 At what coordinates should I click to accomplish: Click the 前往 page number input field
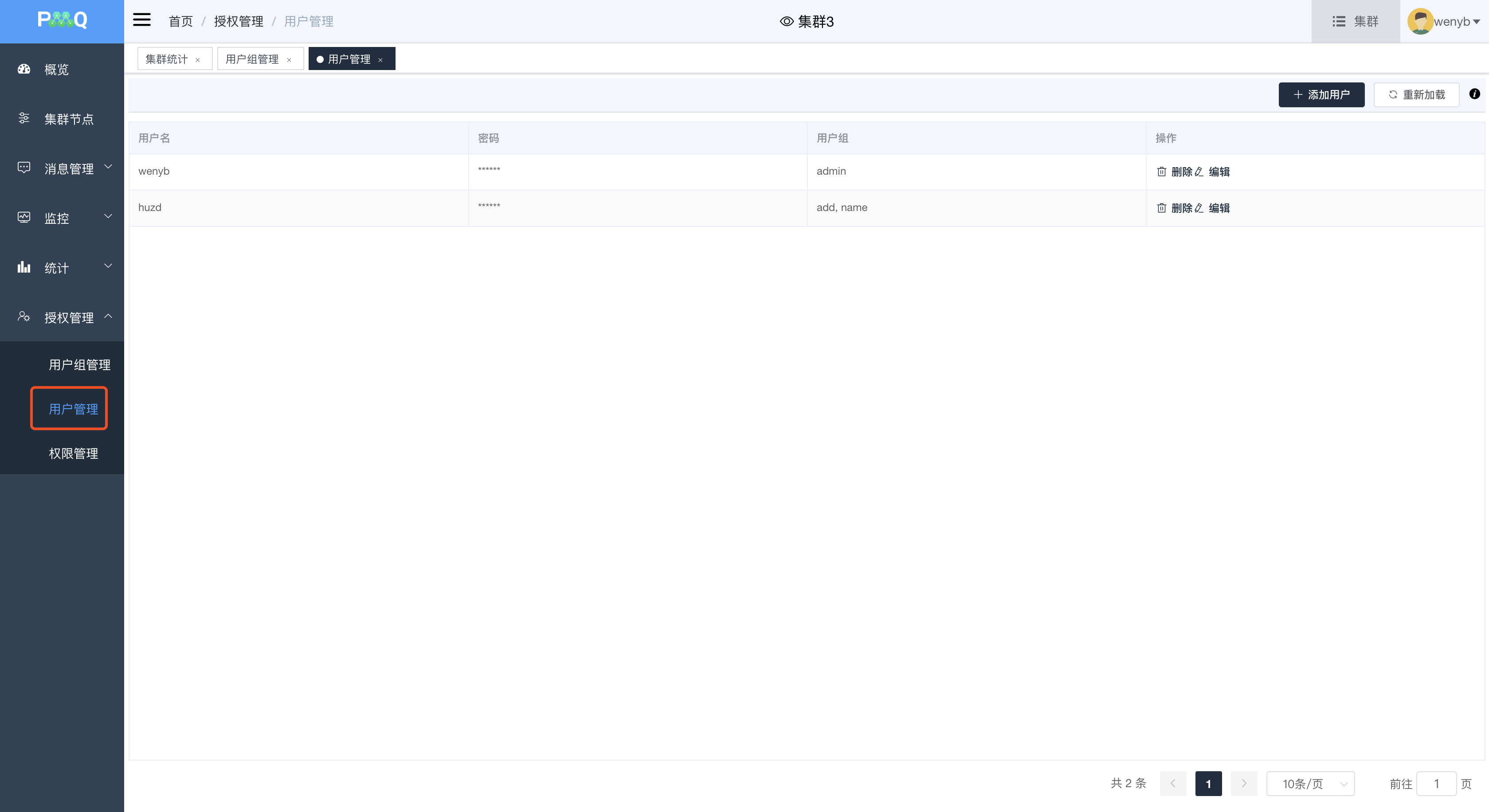point(1436,784)
